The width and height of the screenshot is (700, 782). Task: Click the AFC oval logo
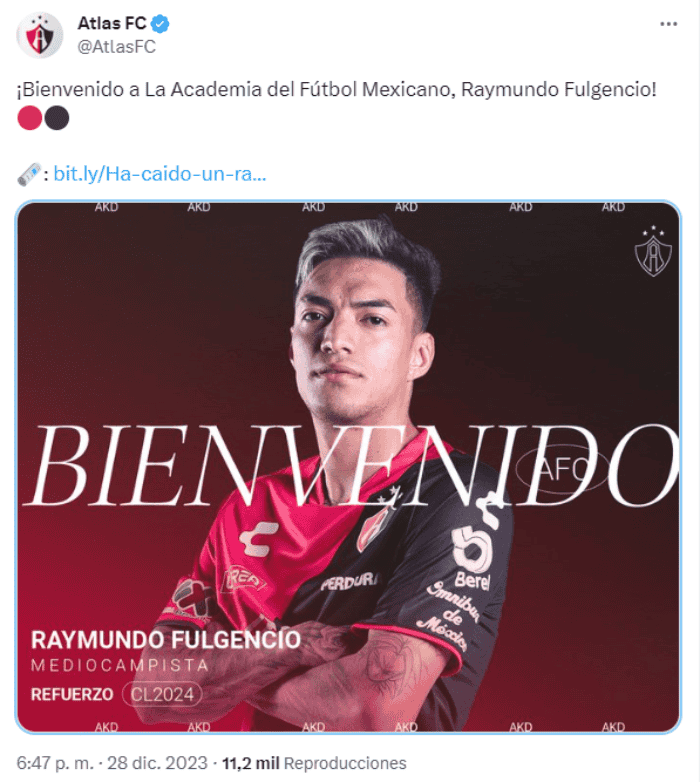pyautogui.click(x=562, y=468)
